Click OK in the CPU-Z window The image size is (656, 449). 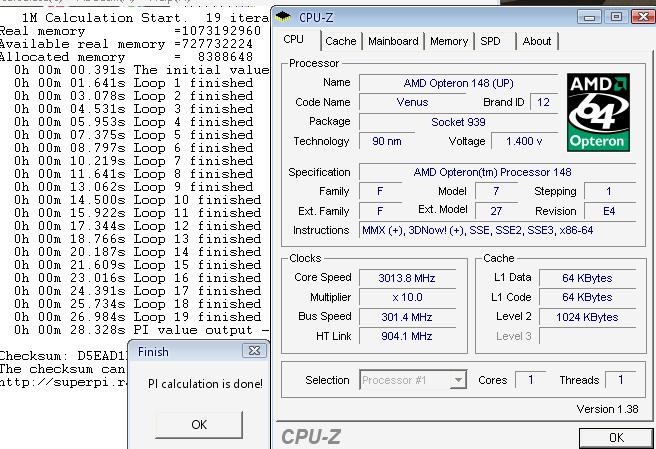(x=616, y=438)
